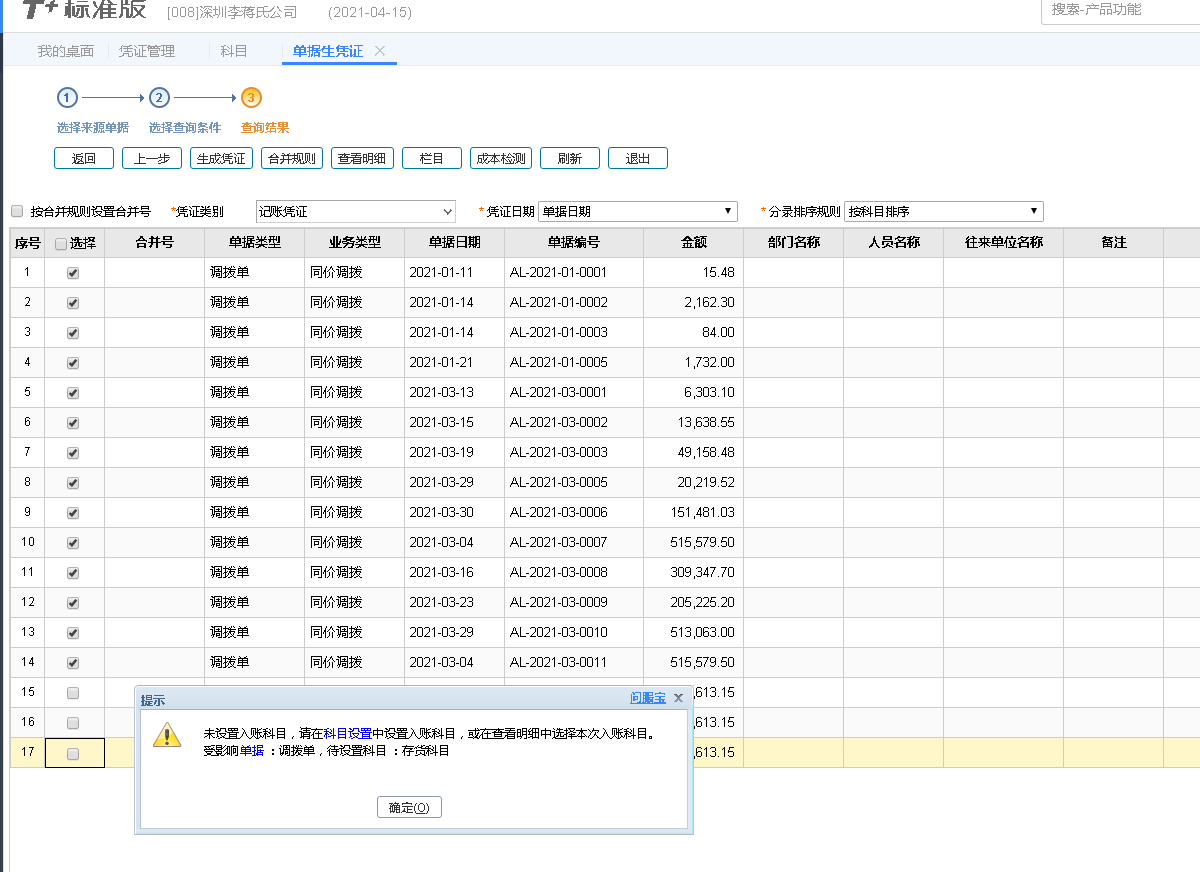Click the 查询结果 step label

tap(265, 128)
